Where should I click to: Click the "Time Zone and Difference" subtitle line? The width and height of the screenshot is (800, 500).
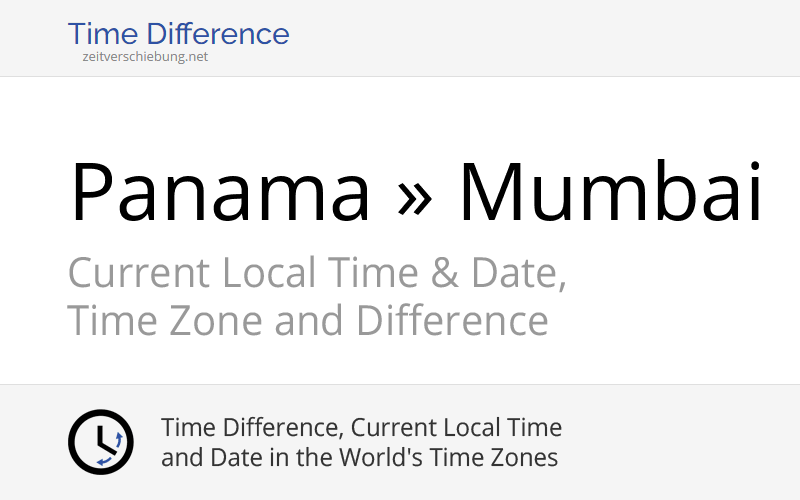coord(307,321)
